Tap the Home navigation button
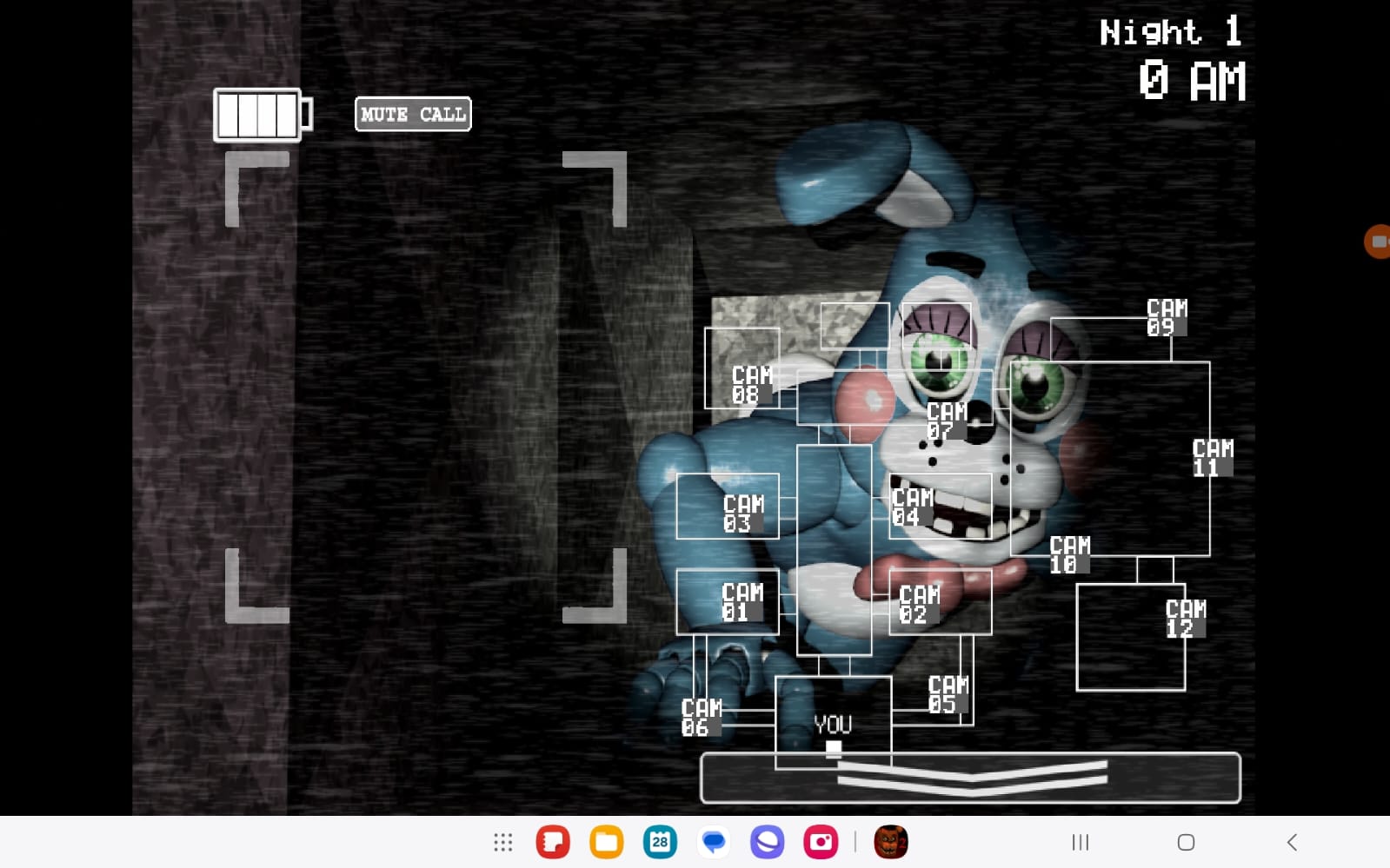1390x868 pixels. point(1186,842)
